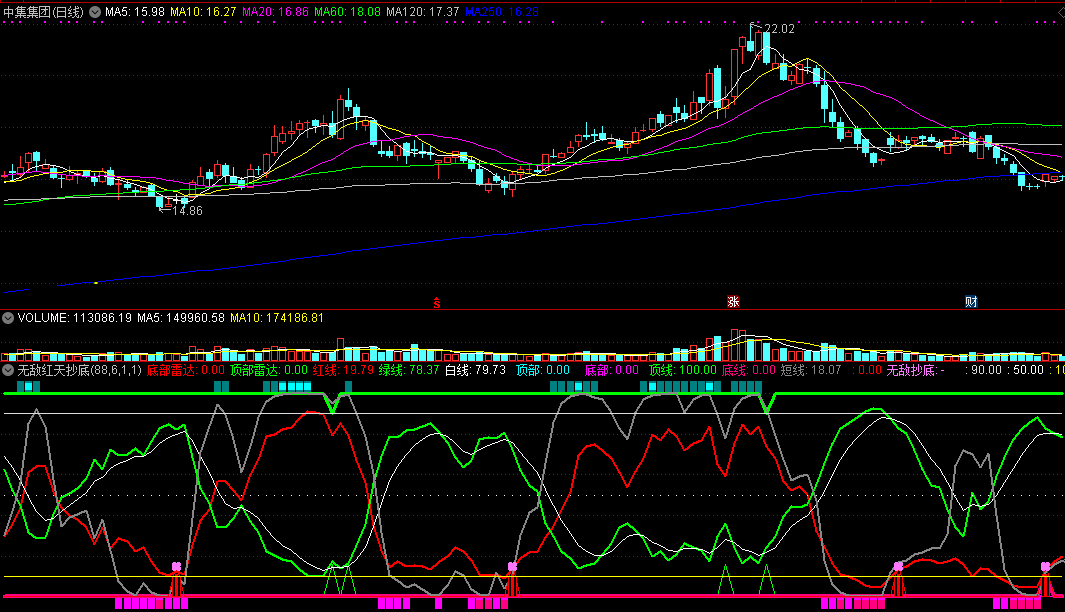Click the 22.02 high price label
This screenshot has width=1065, height=612.
point(779,29)
